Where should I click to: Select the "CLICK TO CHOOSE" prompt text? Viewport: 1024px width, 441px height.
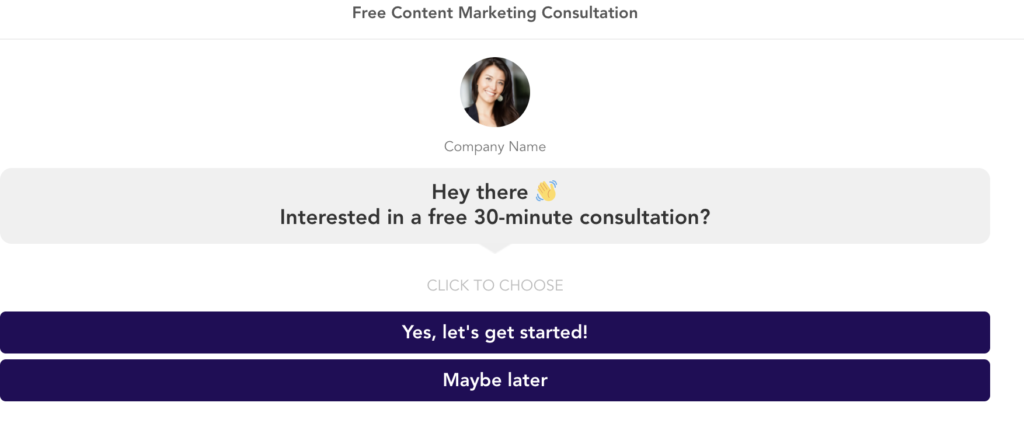click(x=495, y=286)
